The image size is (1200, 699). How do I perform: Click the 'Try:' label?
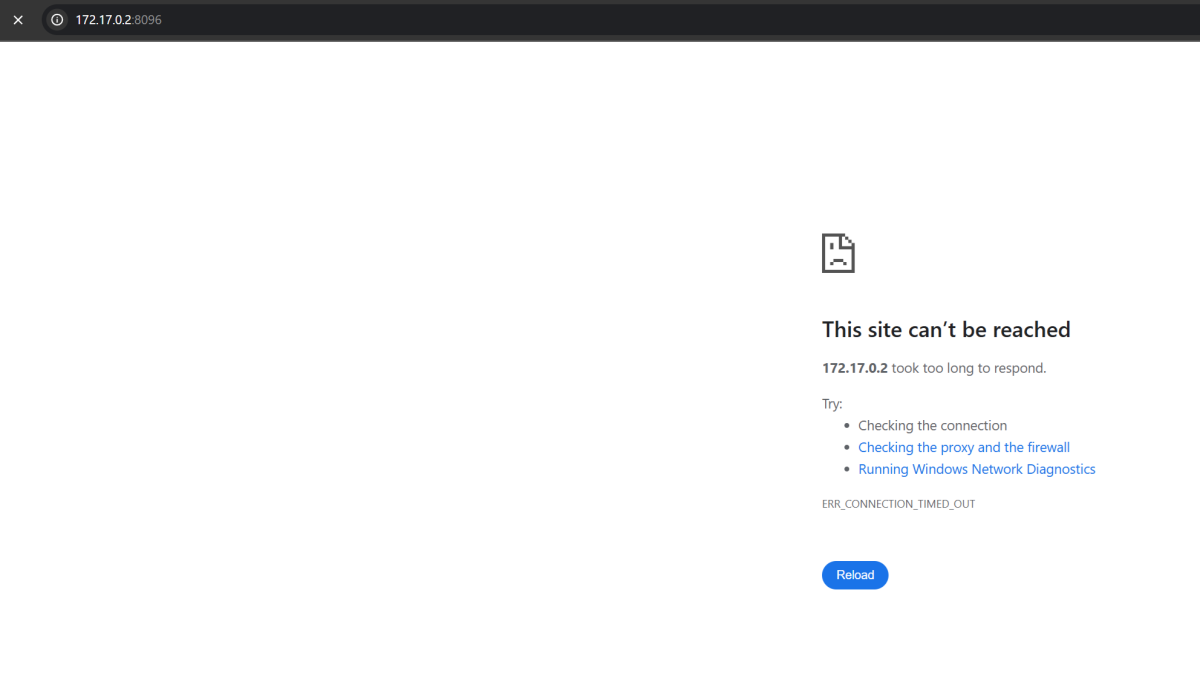click(x=832, y=404)
